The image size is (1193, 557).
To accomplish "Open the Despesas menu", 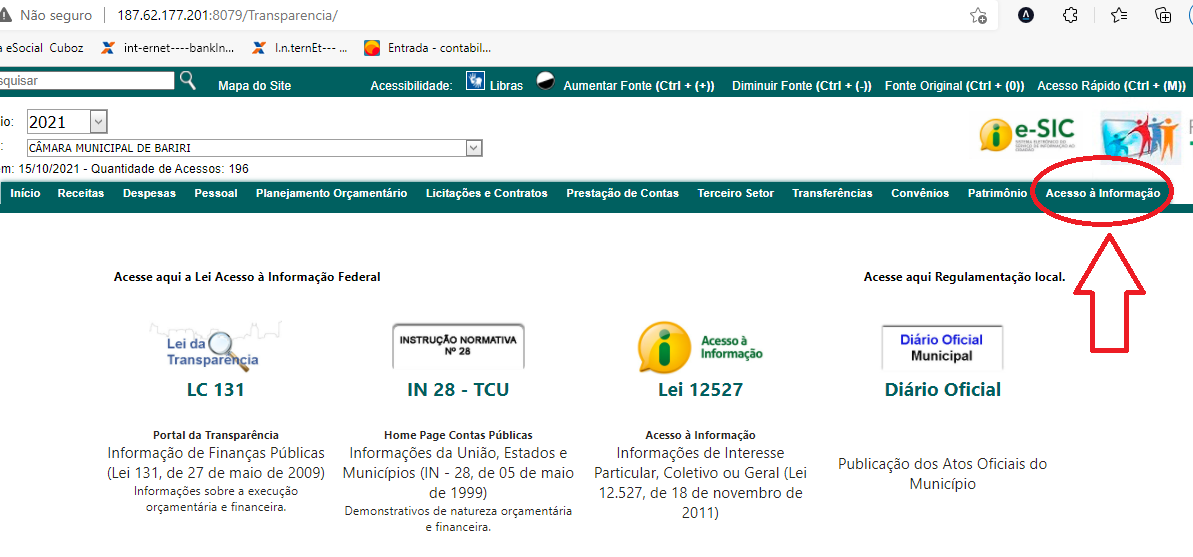I will pyautogui.click(x=149, y=193).
